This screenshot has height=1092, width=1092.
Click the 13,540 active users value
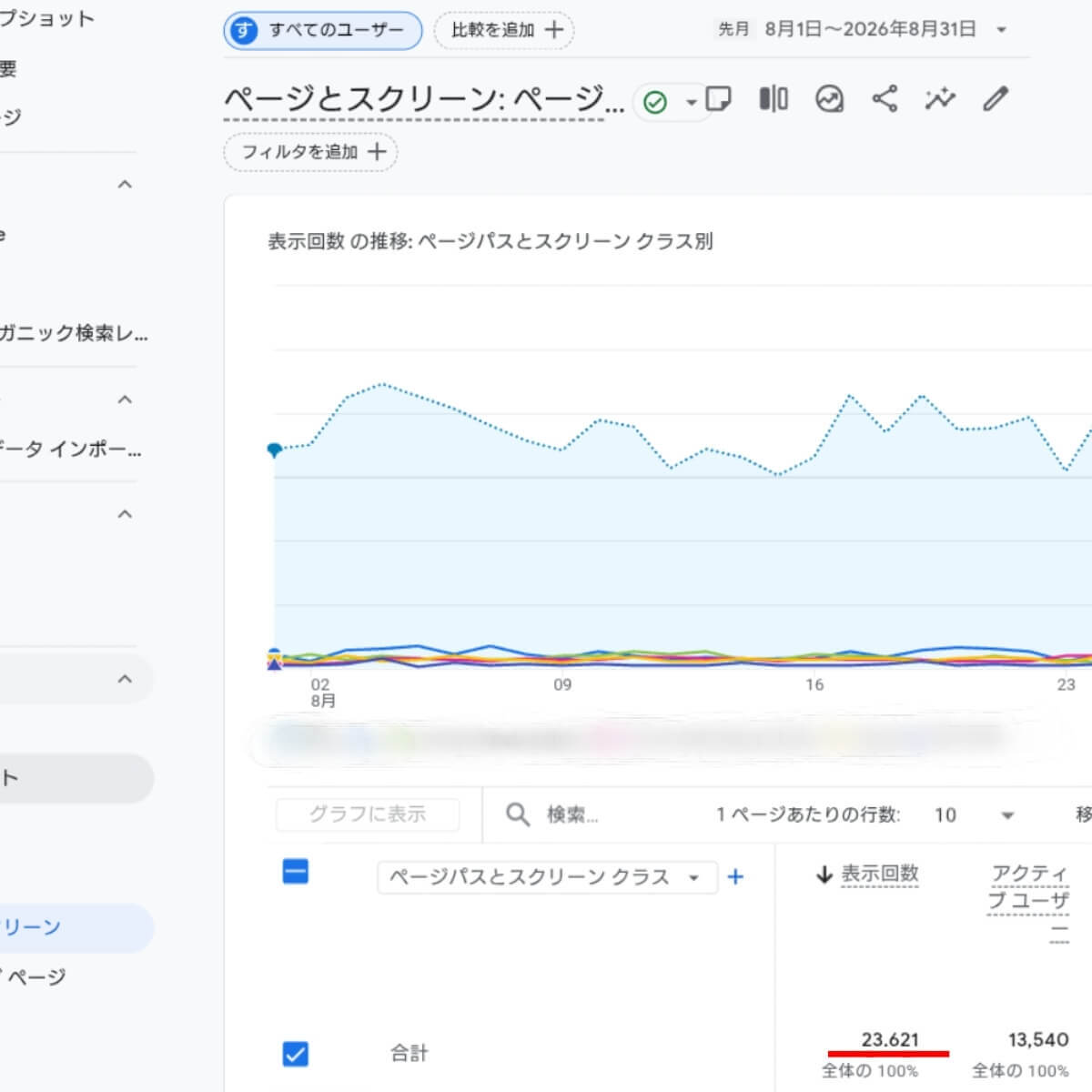[x=1038, y=1039]
